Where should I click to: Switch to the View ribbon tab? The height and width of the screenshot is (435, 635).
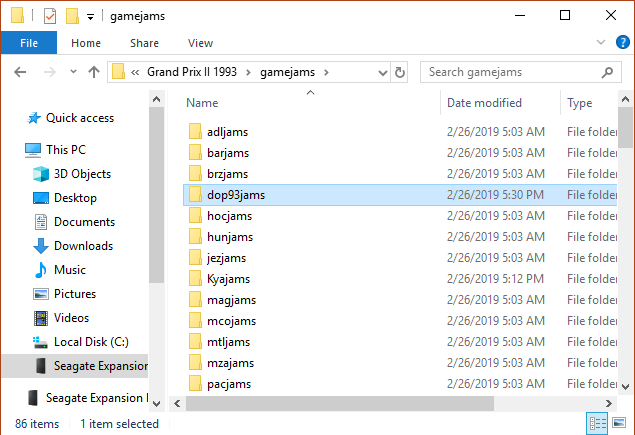click(x=200, y=43)
